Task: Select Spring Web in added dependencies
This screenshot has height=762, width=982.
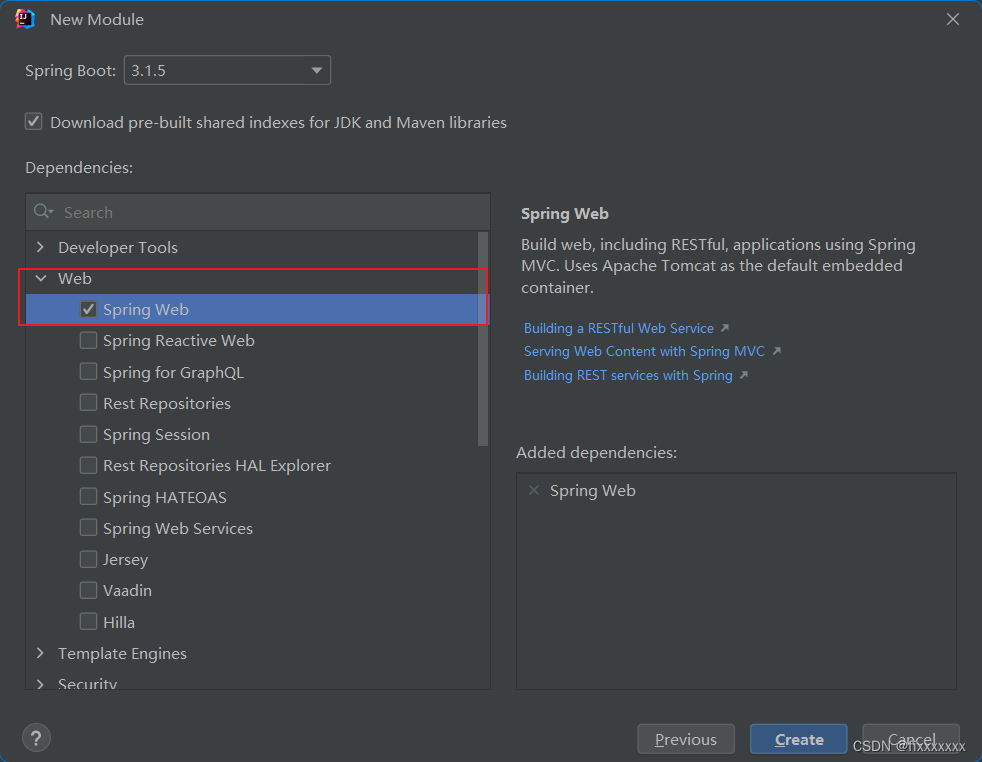Action: point(592,490)
